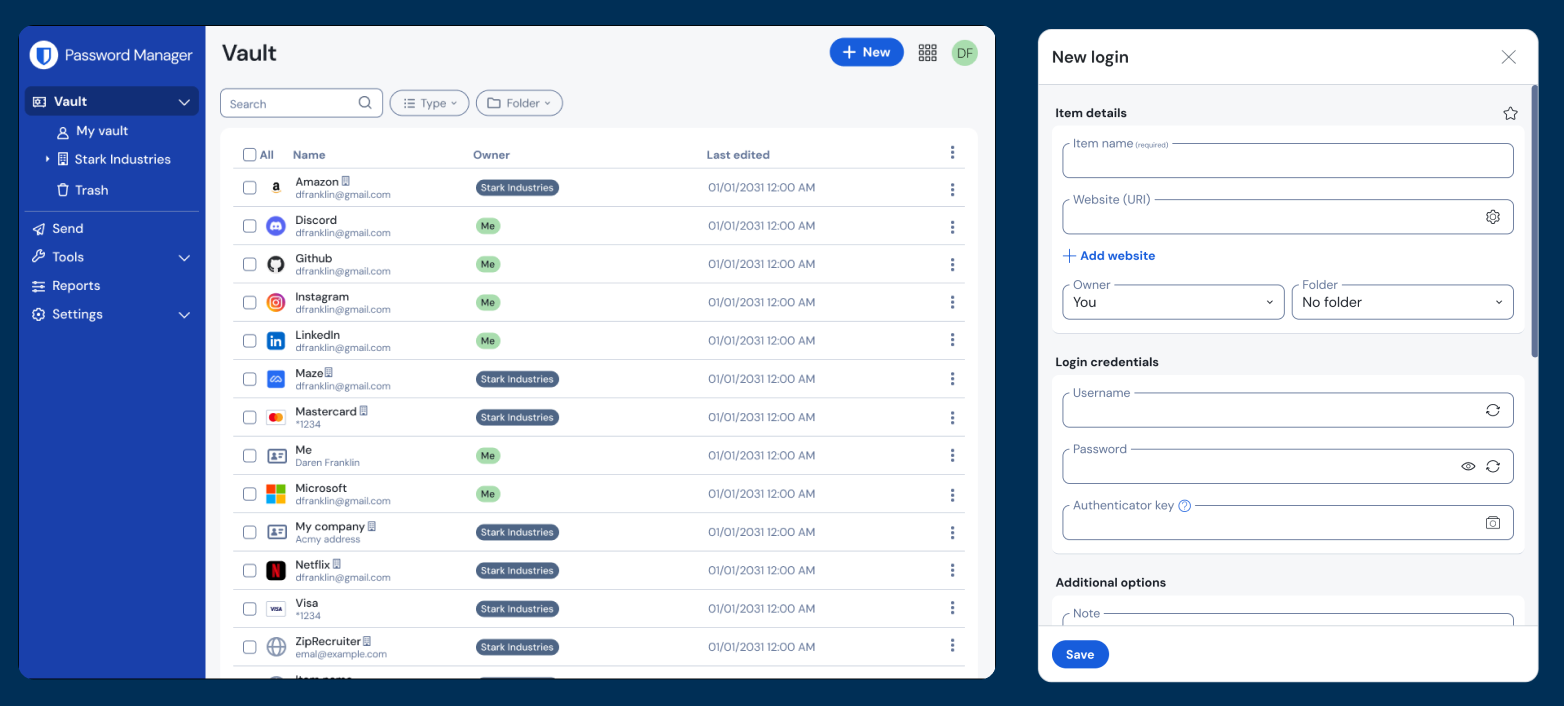Tick the Maze row checkbox
This screenshot has height=706, width=1564.
(250, 379)
